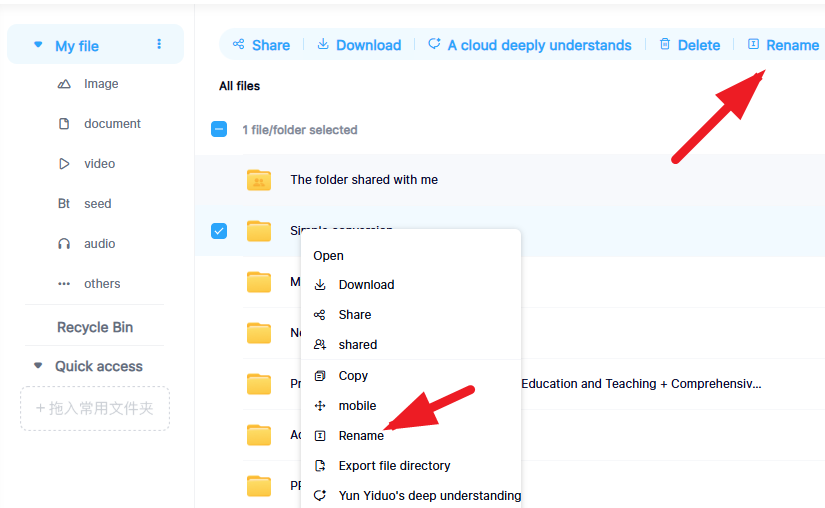Click the cloud deep understanding icon
This screenshot has width=825, height=508.
434,44
